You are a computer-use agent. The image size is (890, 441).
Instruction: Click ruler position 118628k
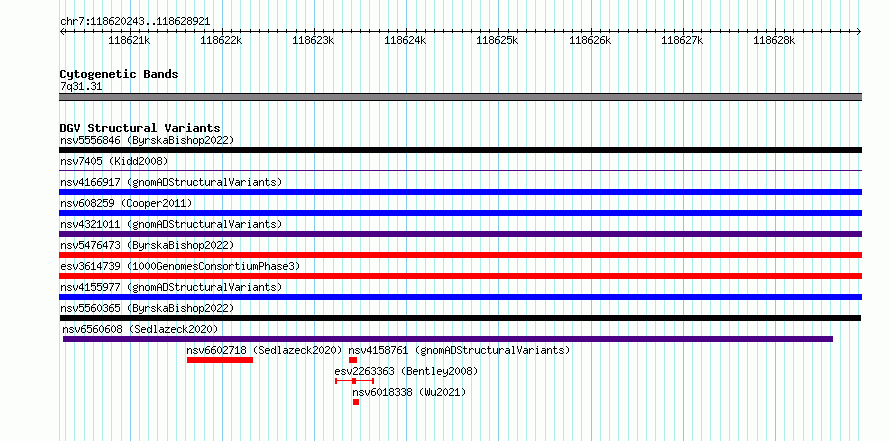[x=774, y=40]
